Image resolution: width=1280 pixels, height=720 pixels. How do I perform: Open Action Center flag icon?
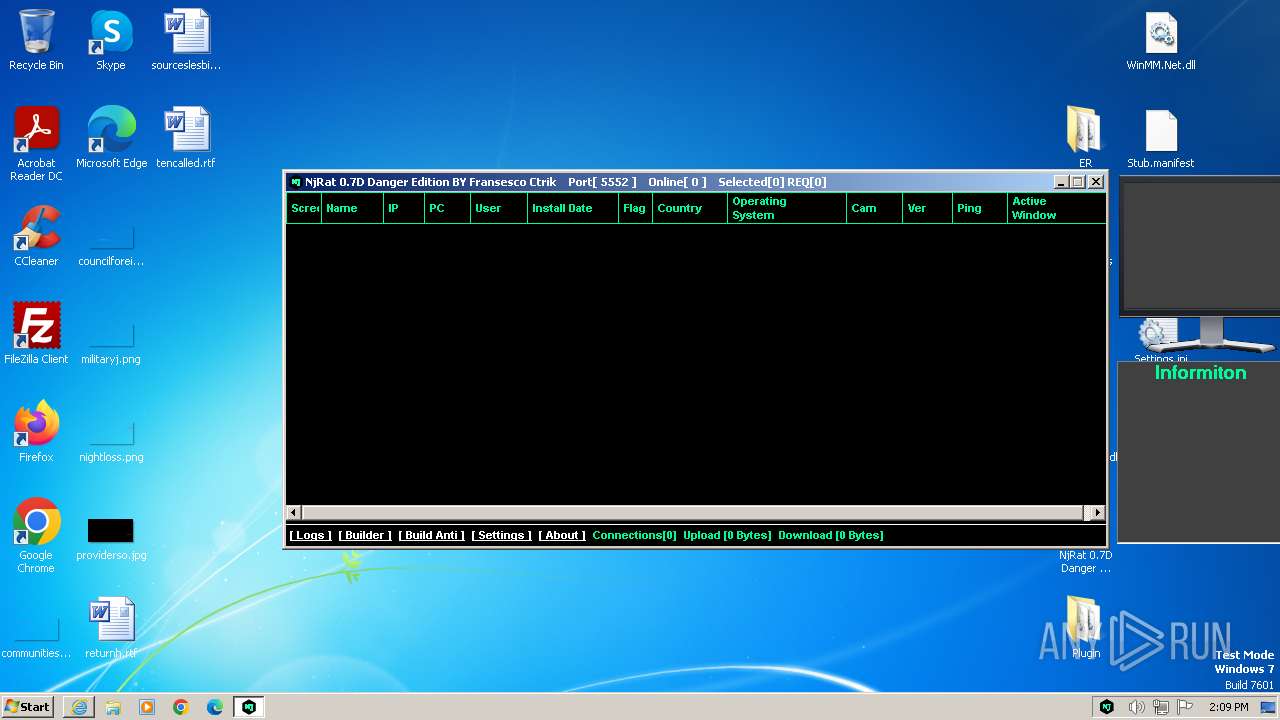pyautogui.click(x=1184, y=707)
